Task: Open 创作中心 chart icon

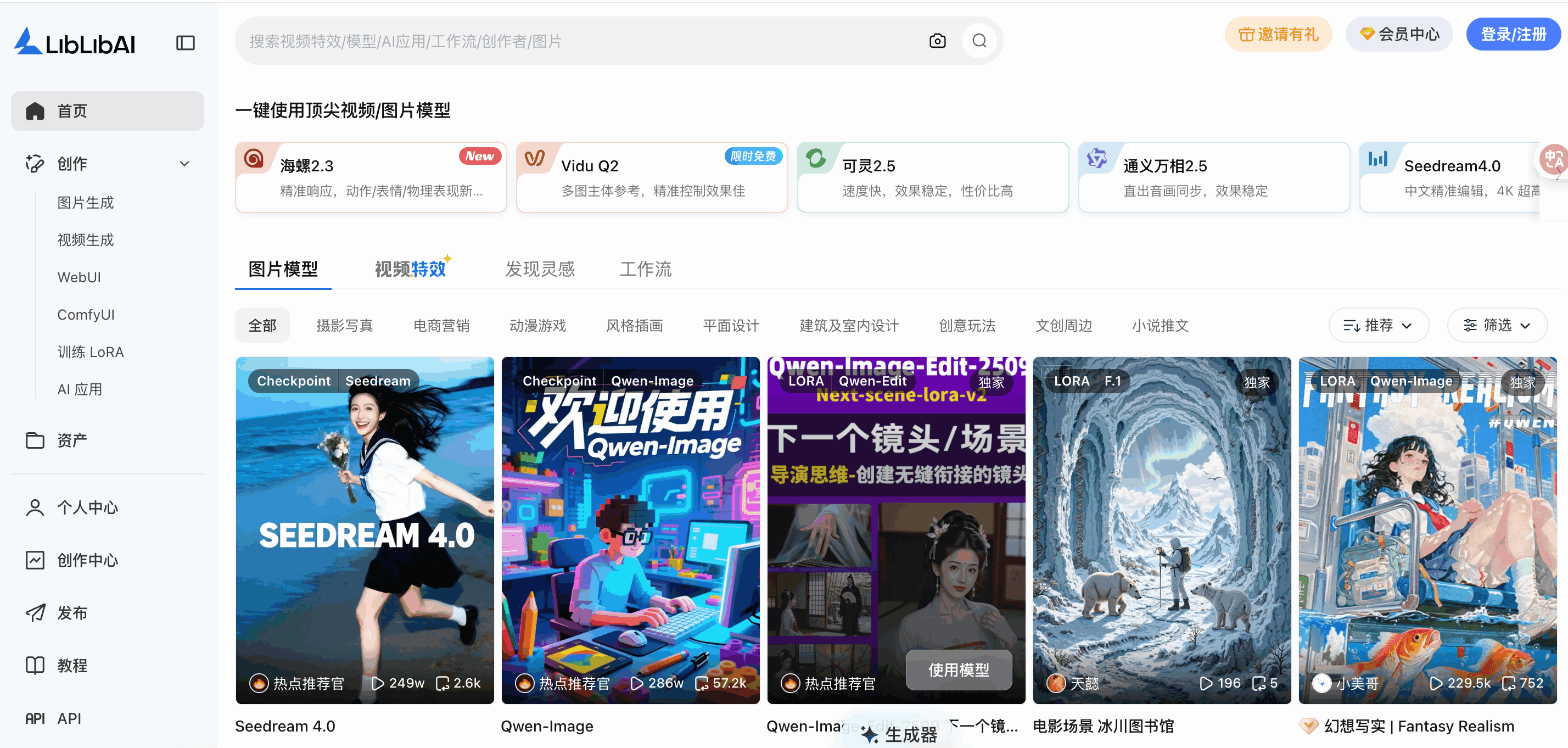Action: [x=35, y=560]
